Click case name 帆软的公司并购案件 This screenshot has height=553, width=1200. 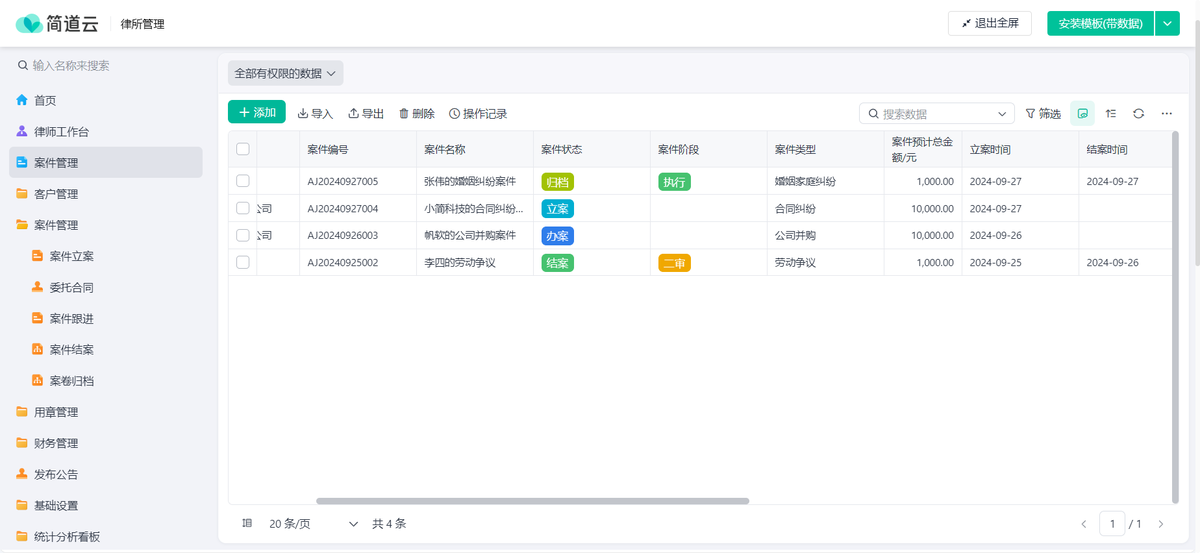point(470,236)
